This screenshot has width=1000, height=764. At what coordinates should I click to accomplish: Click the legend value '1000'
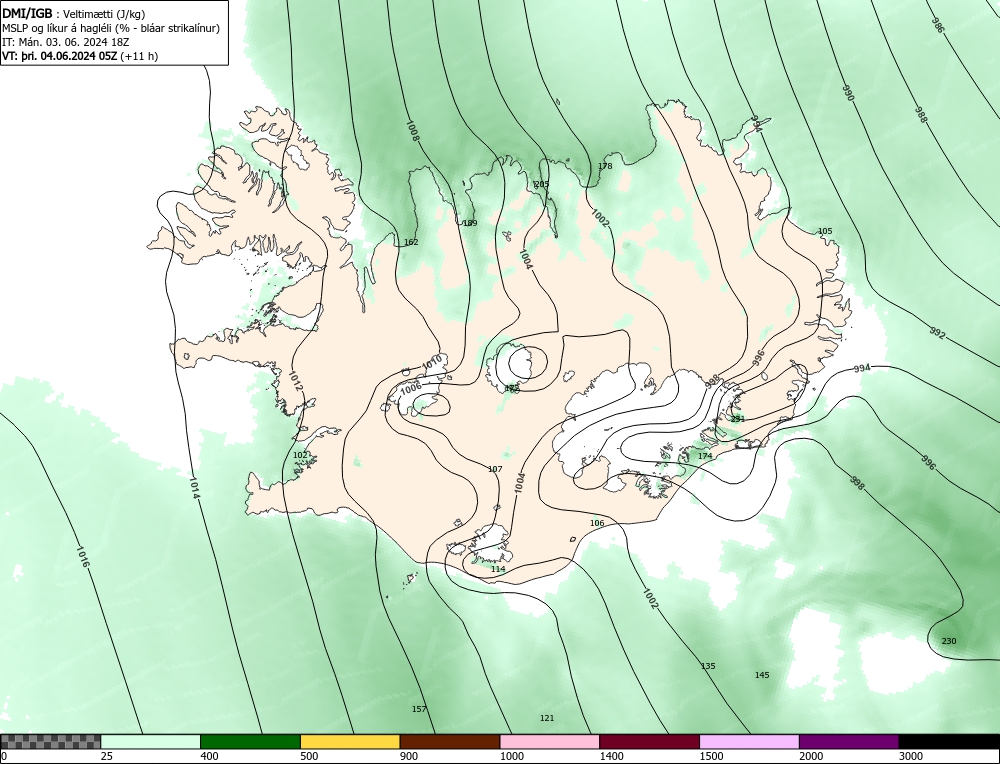[x=512, y=756]
